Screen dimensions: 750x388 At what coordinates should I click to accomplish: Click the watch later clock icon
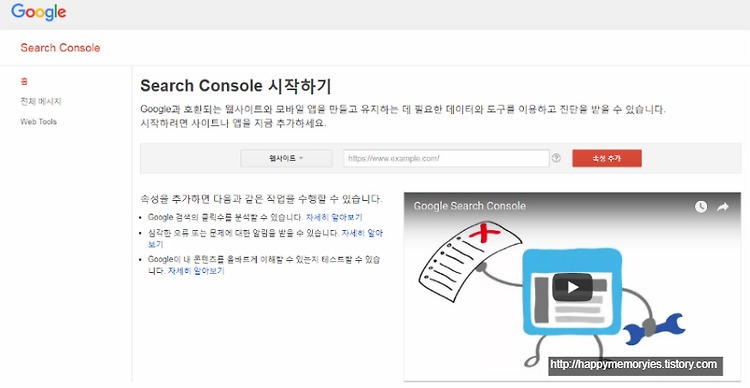701,207
